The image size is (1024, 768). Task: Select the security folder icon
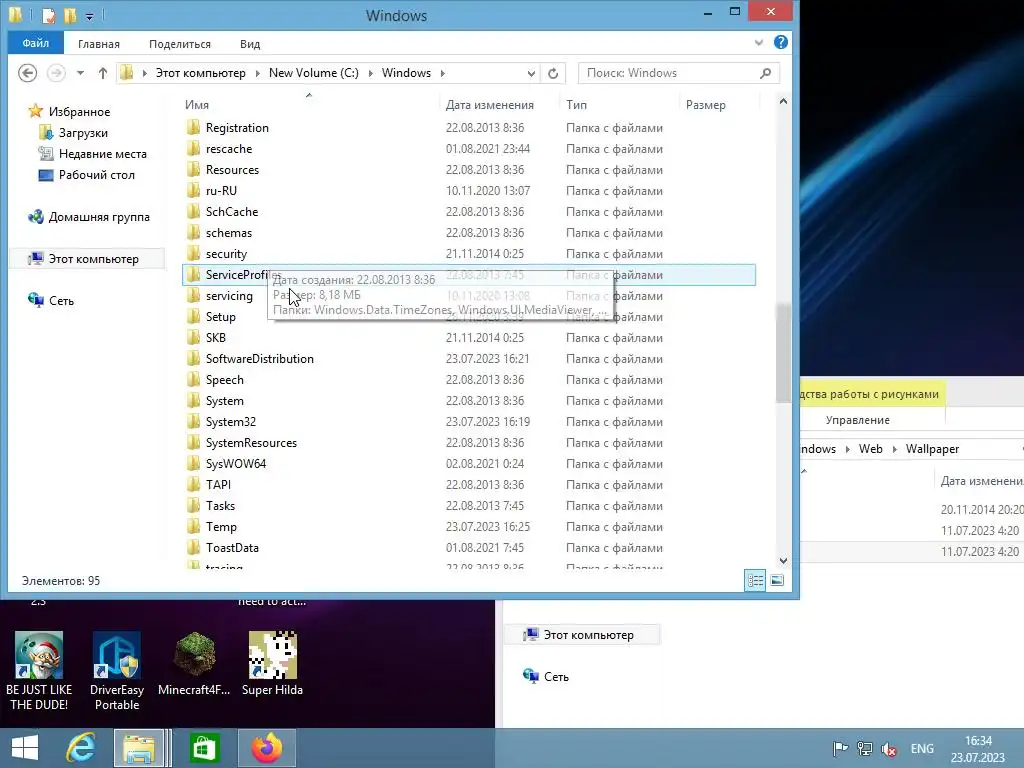[x=193, y=253]
